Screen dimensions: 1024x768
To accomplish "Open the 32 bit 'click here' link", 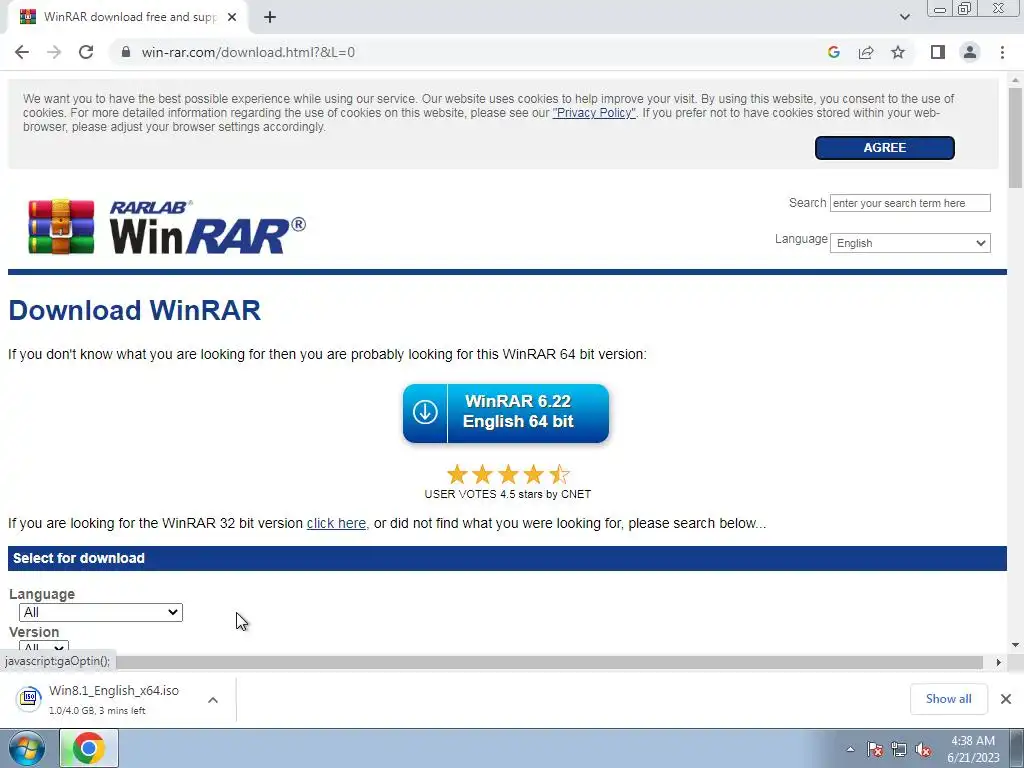I will (336, 523).
